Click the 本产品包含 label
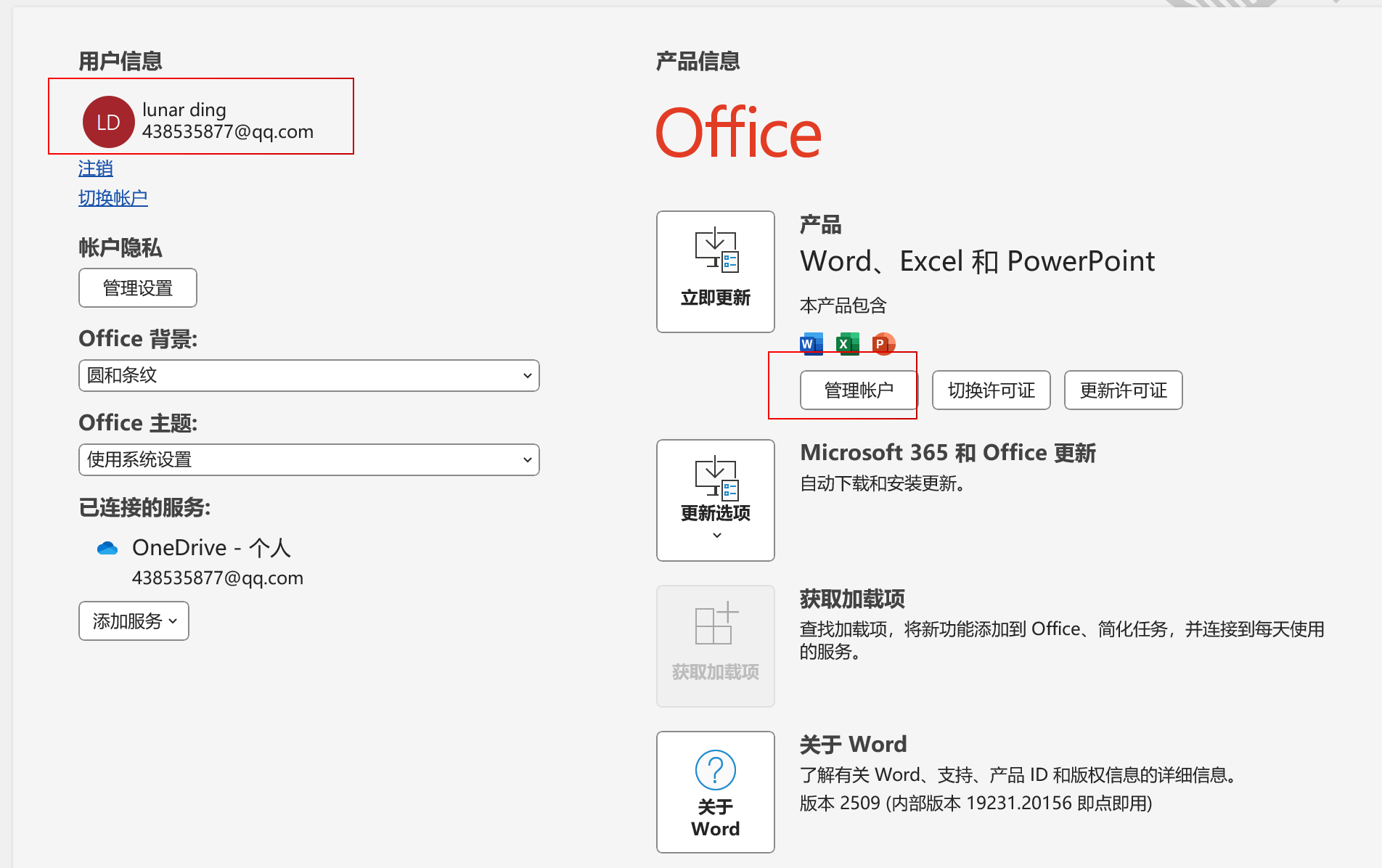 [x=843, y=306]
